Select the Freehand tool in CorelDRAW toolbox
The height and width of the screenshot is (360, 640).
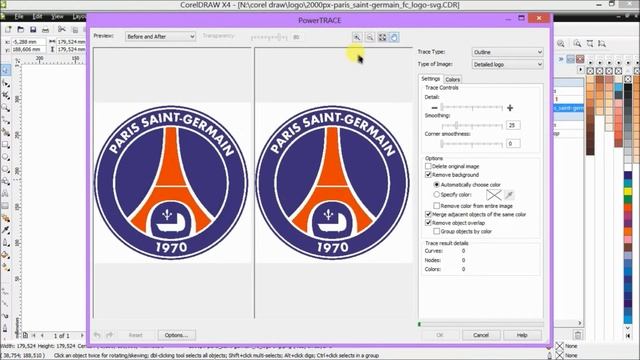coord(6,120)
